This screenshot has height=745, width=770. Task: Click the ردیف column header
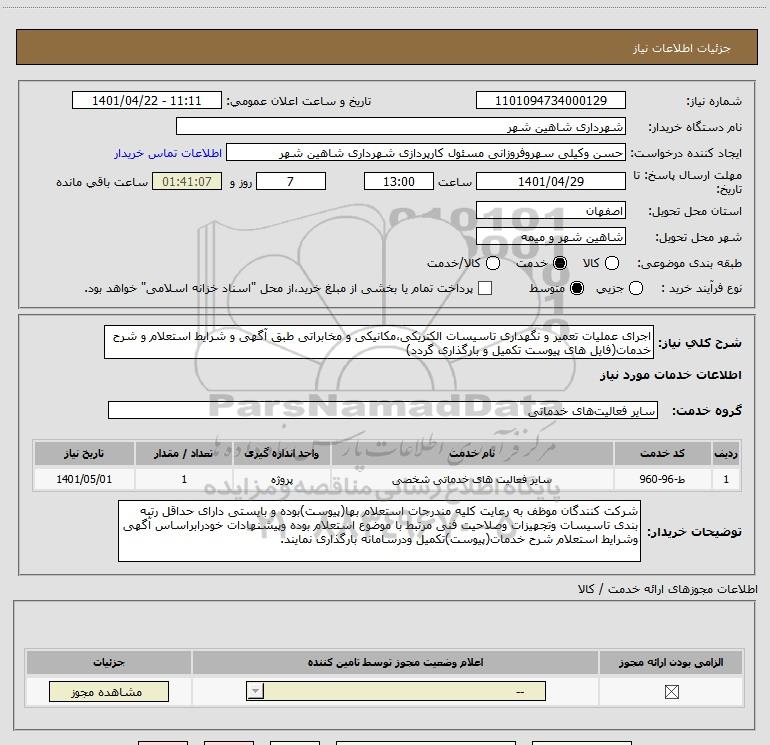(x=726, y=453)
